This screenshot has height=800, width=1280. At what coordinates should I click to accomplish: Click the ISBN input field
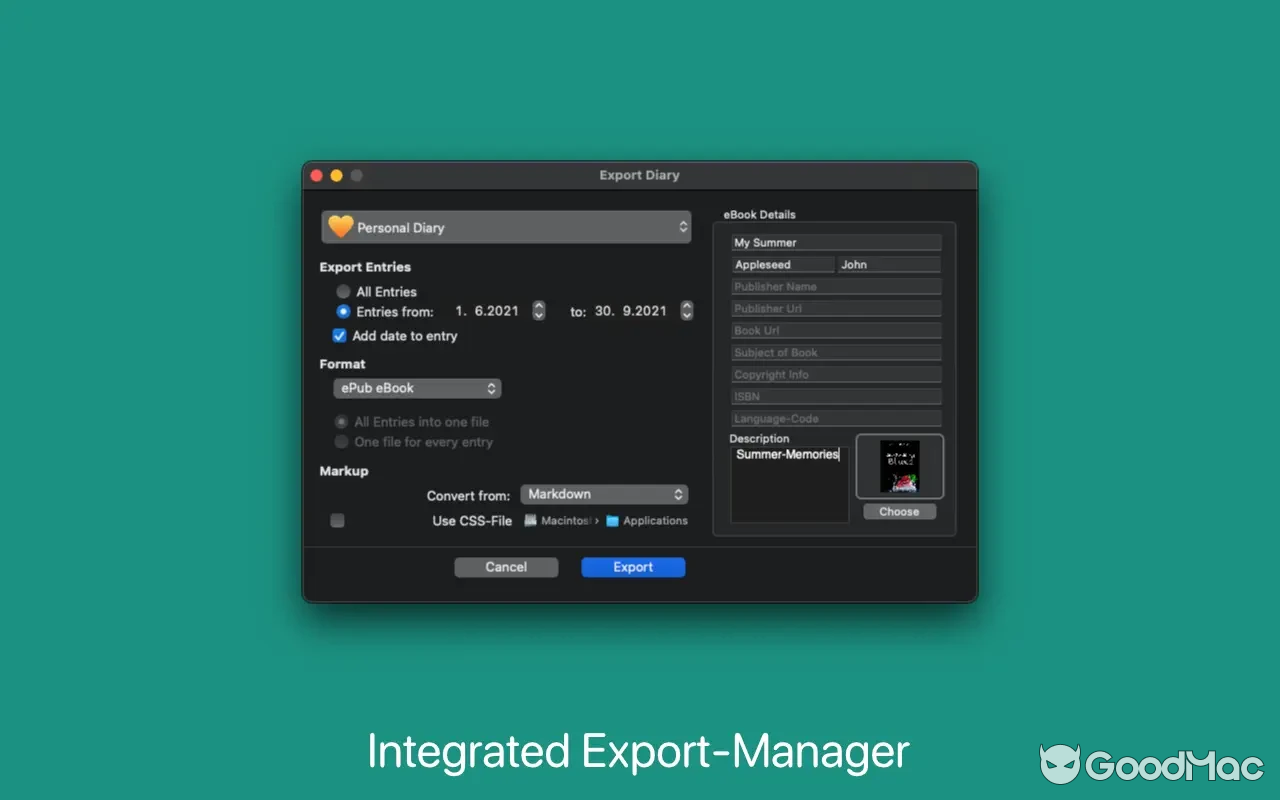[x=835, y=396]
